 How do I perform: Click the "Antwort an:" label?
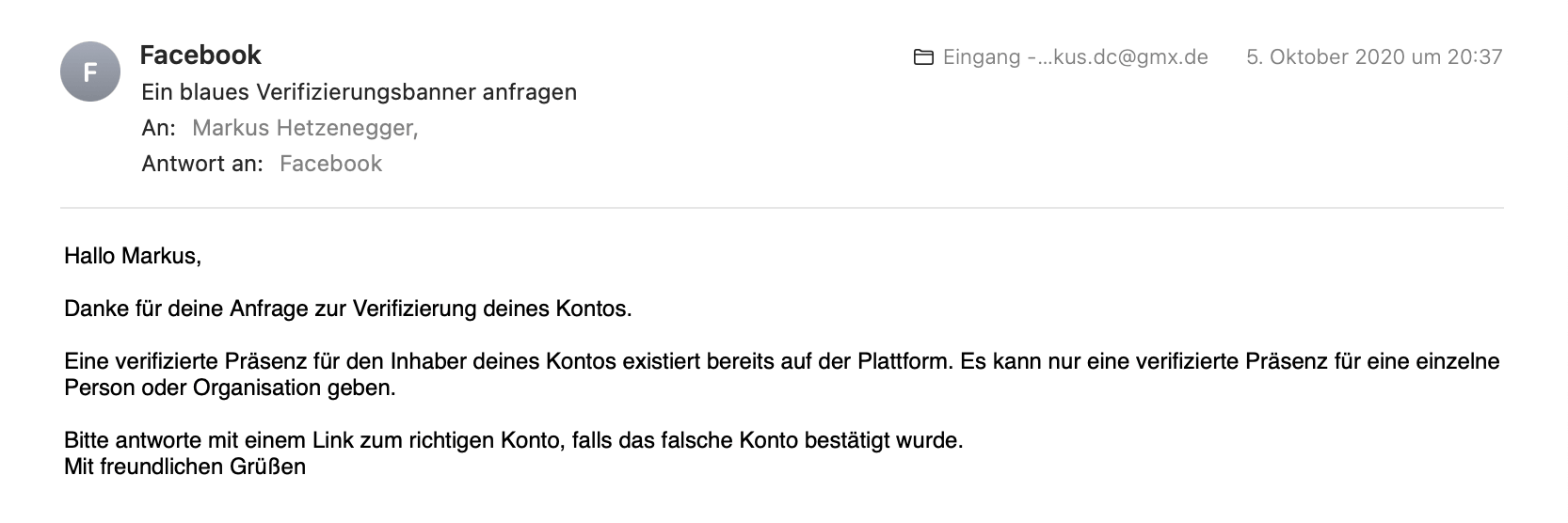click(x=202, y=164)
